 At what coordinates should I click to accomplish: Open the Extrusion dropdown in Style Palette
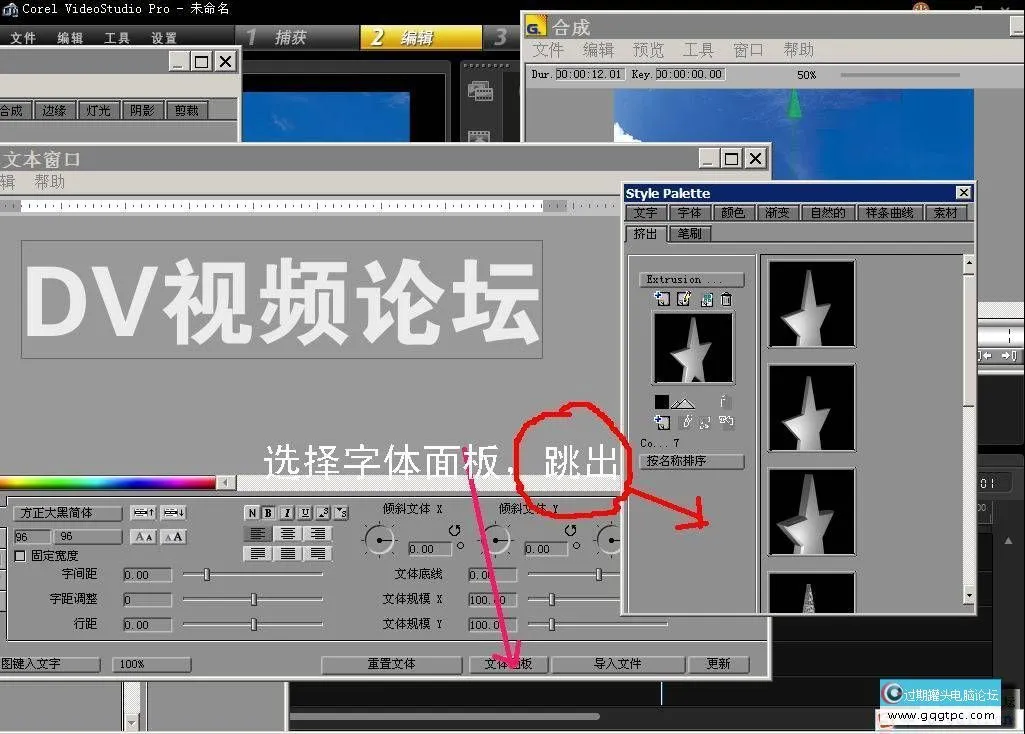(x=692, y=279)
